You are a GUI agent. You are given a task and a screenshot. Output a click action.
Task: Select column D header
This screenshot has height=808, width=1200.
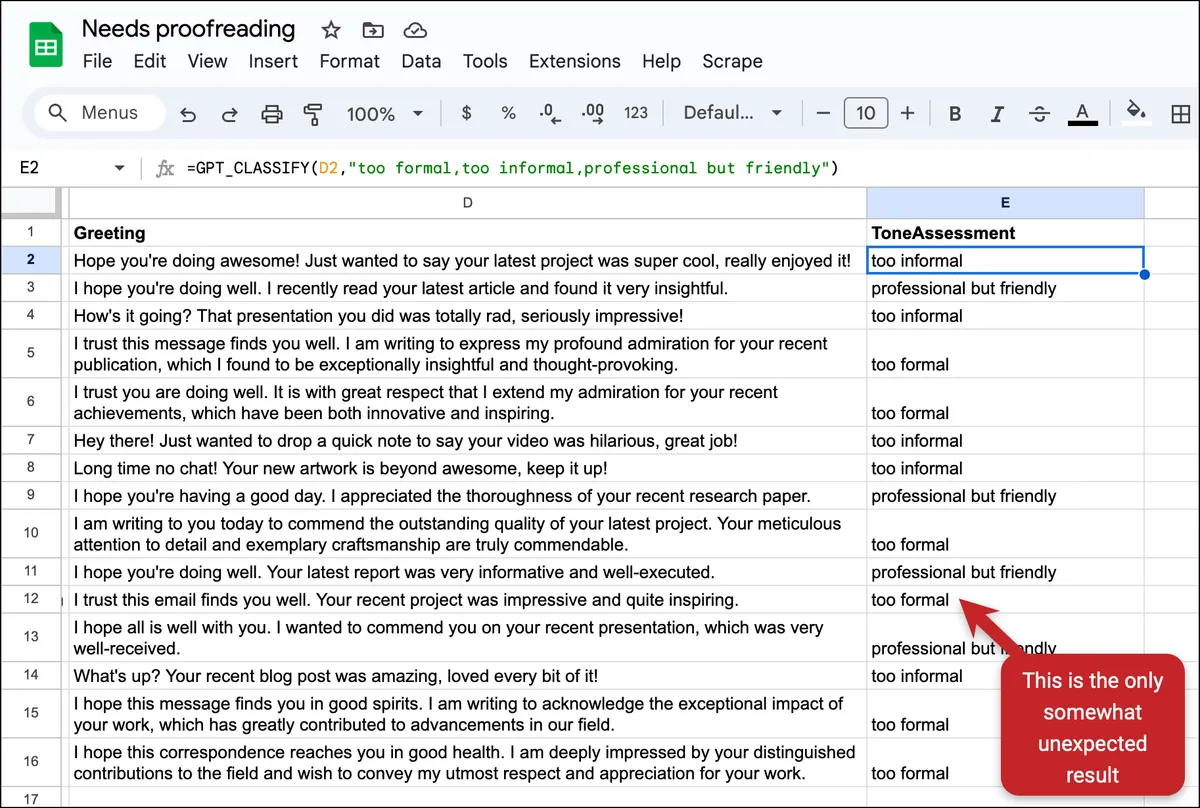pyautogui.click(x=467, y=203)
